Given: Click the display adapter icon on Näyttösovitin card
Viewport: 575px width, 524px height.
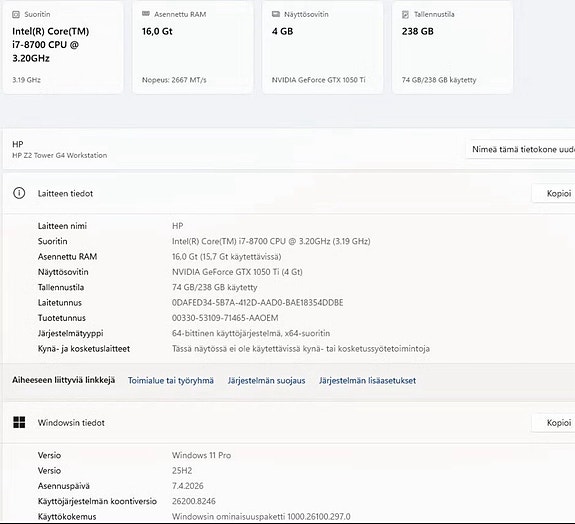Looking at the screenshot, I should pos(276,14).
